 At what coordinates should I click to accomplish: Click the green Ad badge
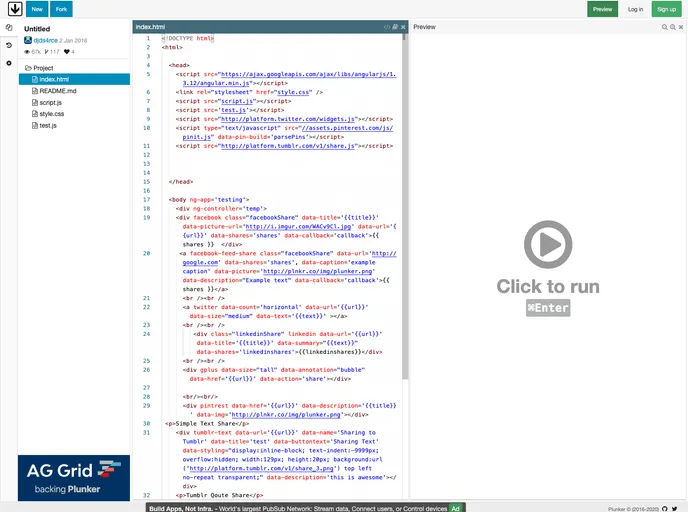[455, 508]
